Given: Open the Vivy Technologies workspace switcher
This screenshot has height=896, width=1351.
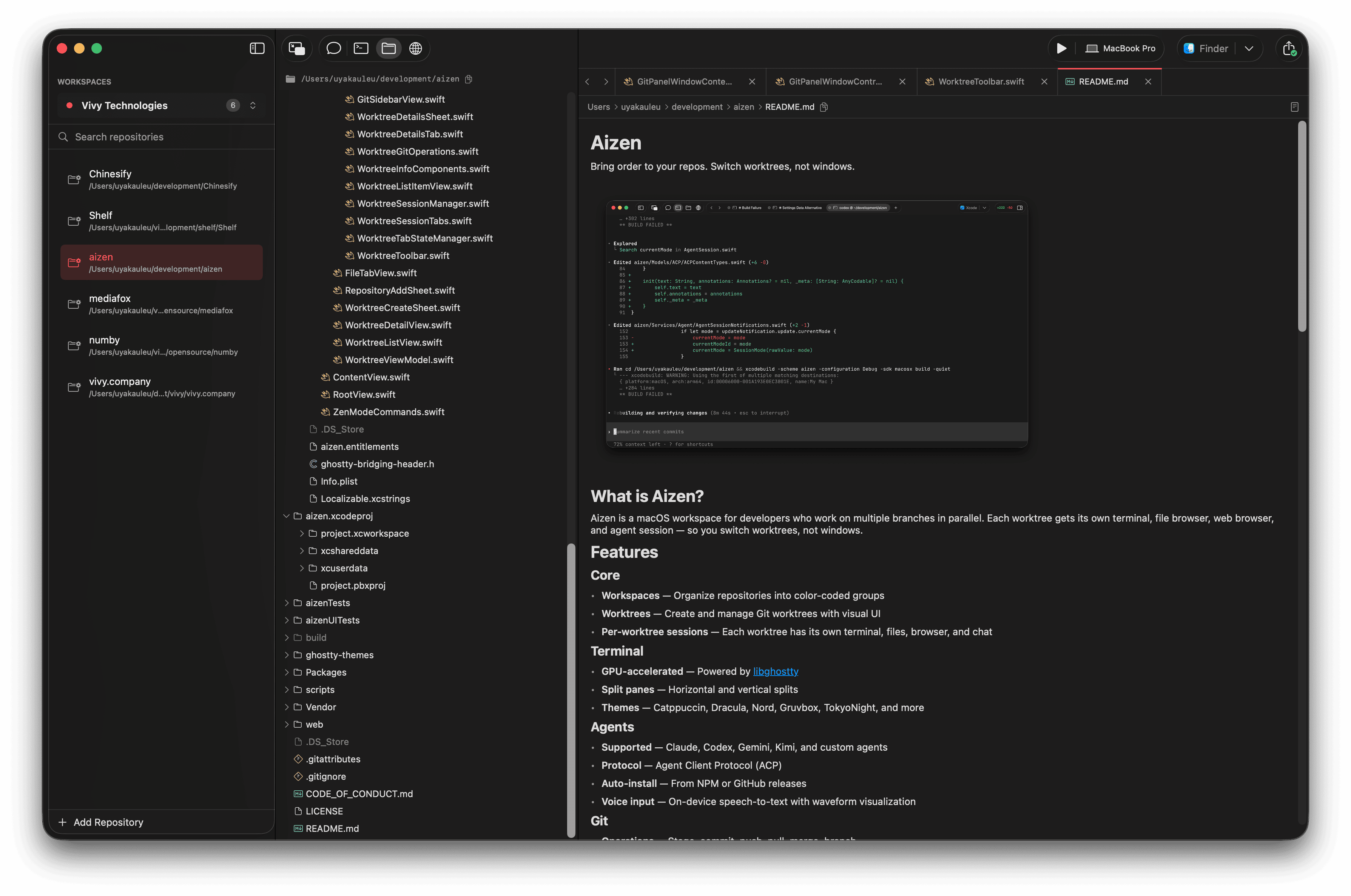Looking at the screenshot, I should pos(252,105).
